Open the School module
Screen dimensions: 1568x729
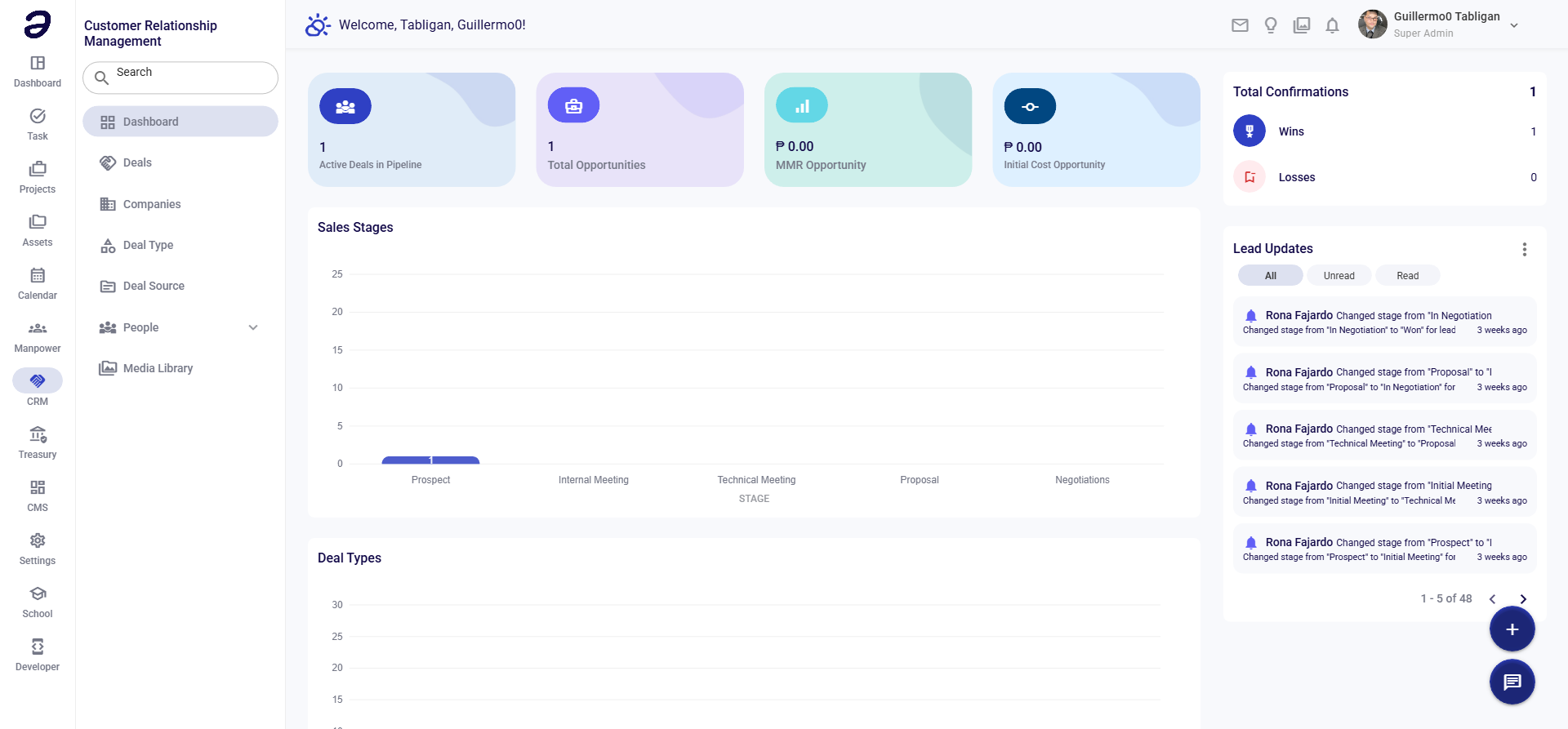[38, 602]
